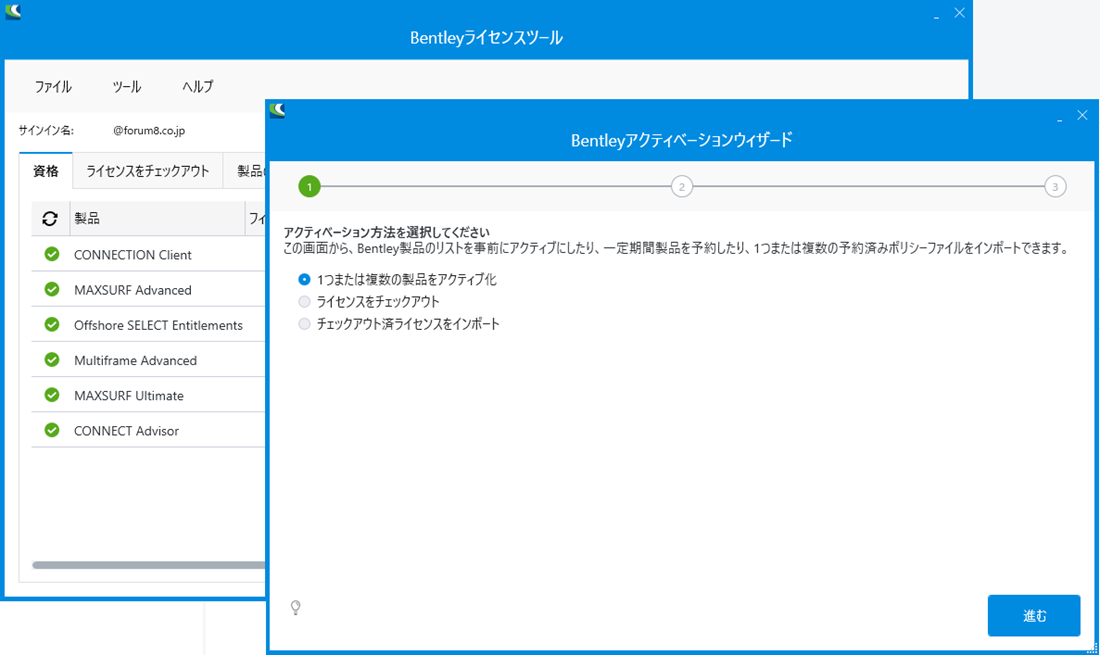Select the CONNECT Advisor row text
The width and height of the screenshot is (1100, 655).
tap(126, 431)
